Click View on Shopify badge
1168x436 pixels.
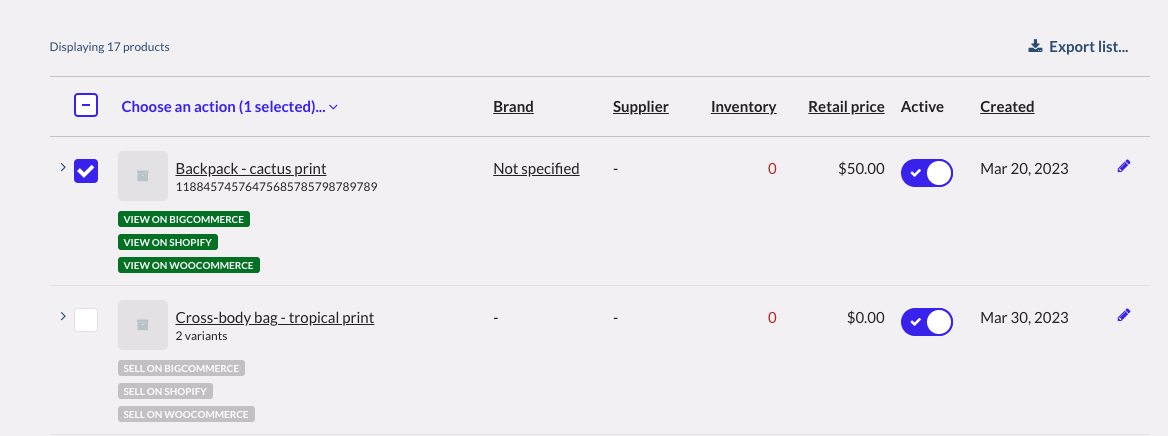pyautogui.click(x=168, y=242)
